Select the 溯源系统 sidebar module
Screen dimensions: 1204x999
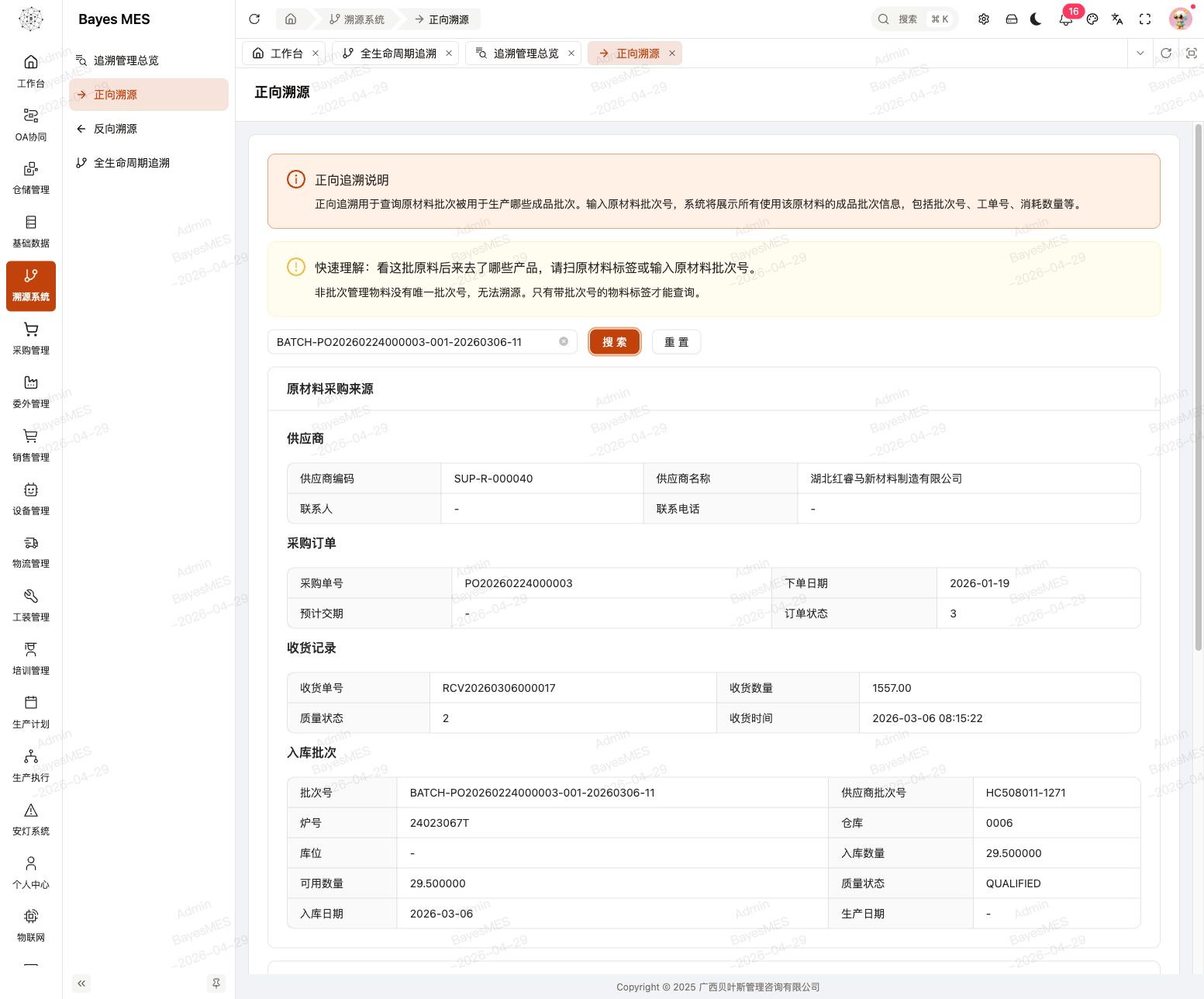pyautogui.click(x=31, y=286)
